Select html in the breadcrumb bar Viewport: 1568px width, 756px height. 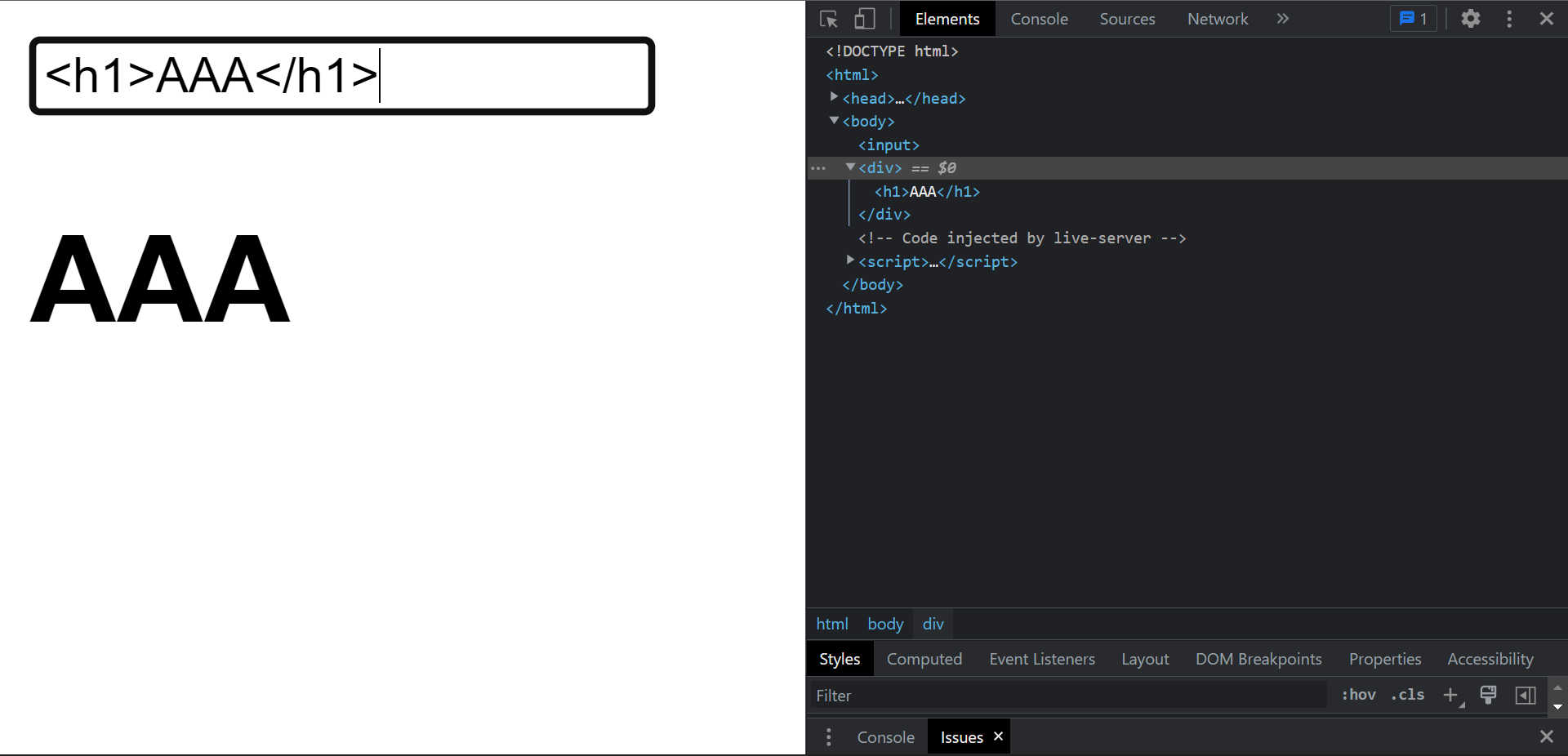832,624
